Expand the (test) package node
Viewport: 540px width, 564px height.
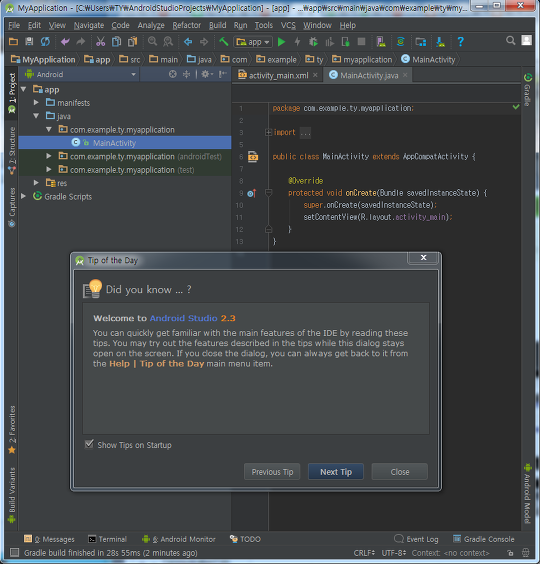click(x=49, y=169)
